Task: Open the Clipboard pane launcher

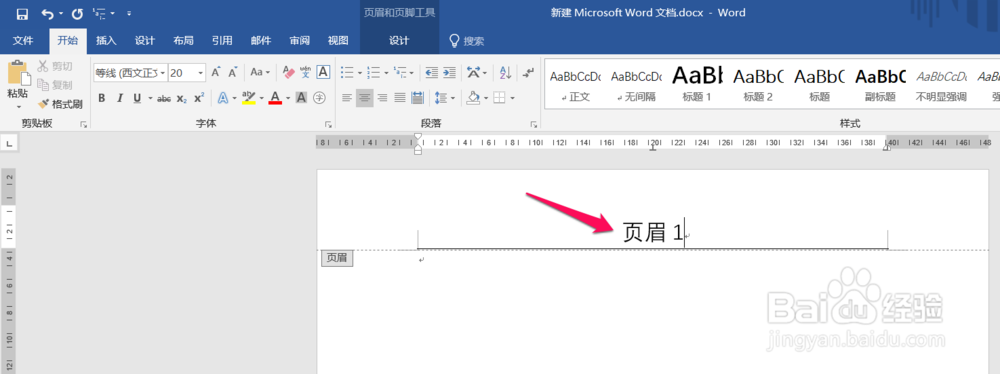Action: (84, 124)
